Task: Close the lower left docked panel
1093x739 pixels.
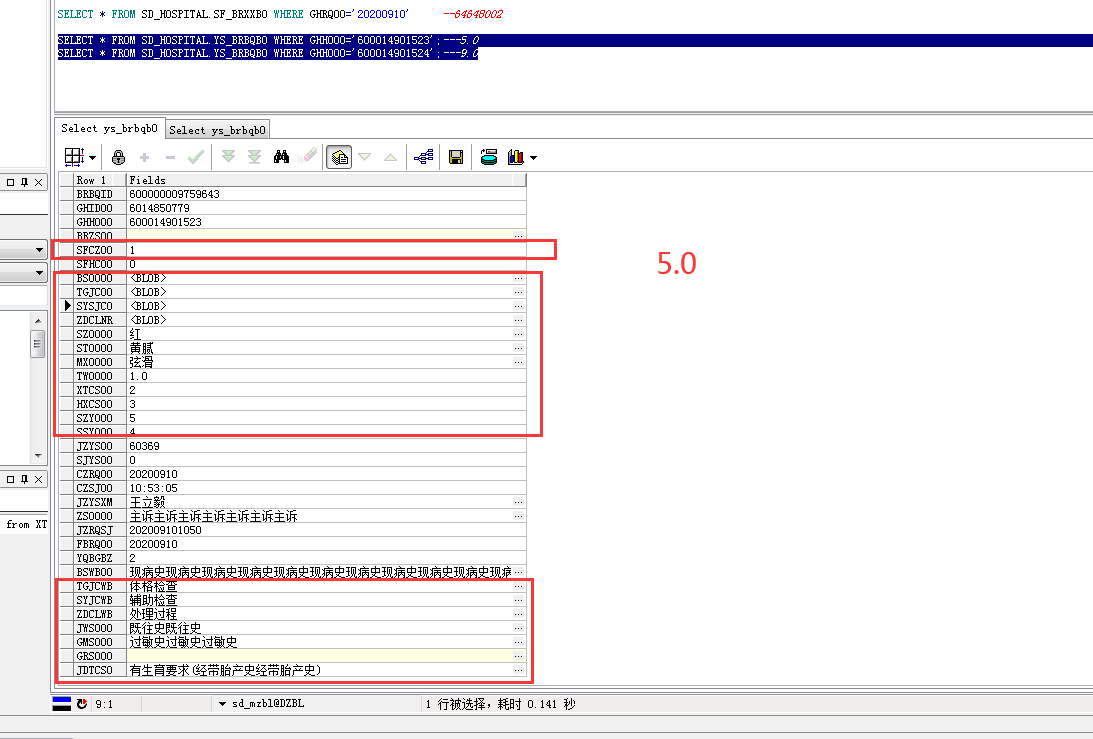Action: point(38,480)
